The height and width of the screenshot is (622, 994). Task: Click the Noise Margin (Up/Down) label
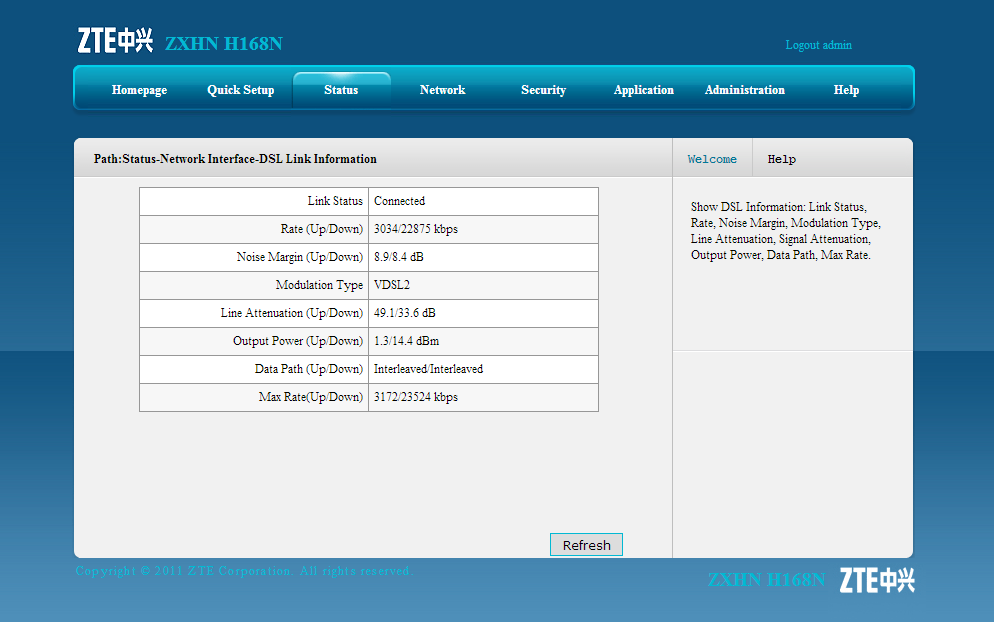tap(299, 257)
